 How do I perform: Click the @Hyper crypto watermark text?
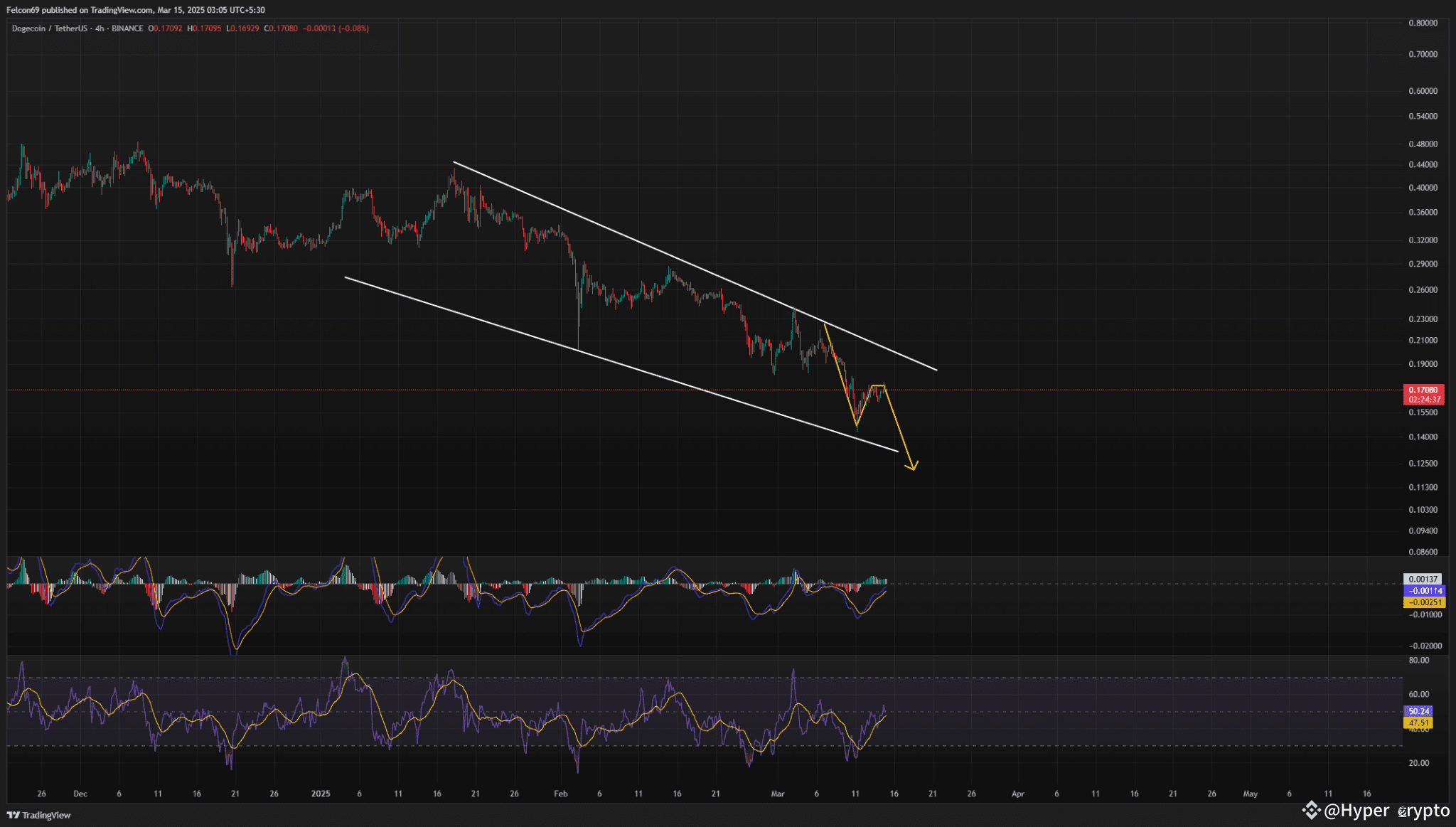pos(1386,811)
